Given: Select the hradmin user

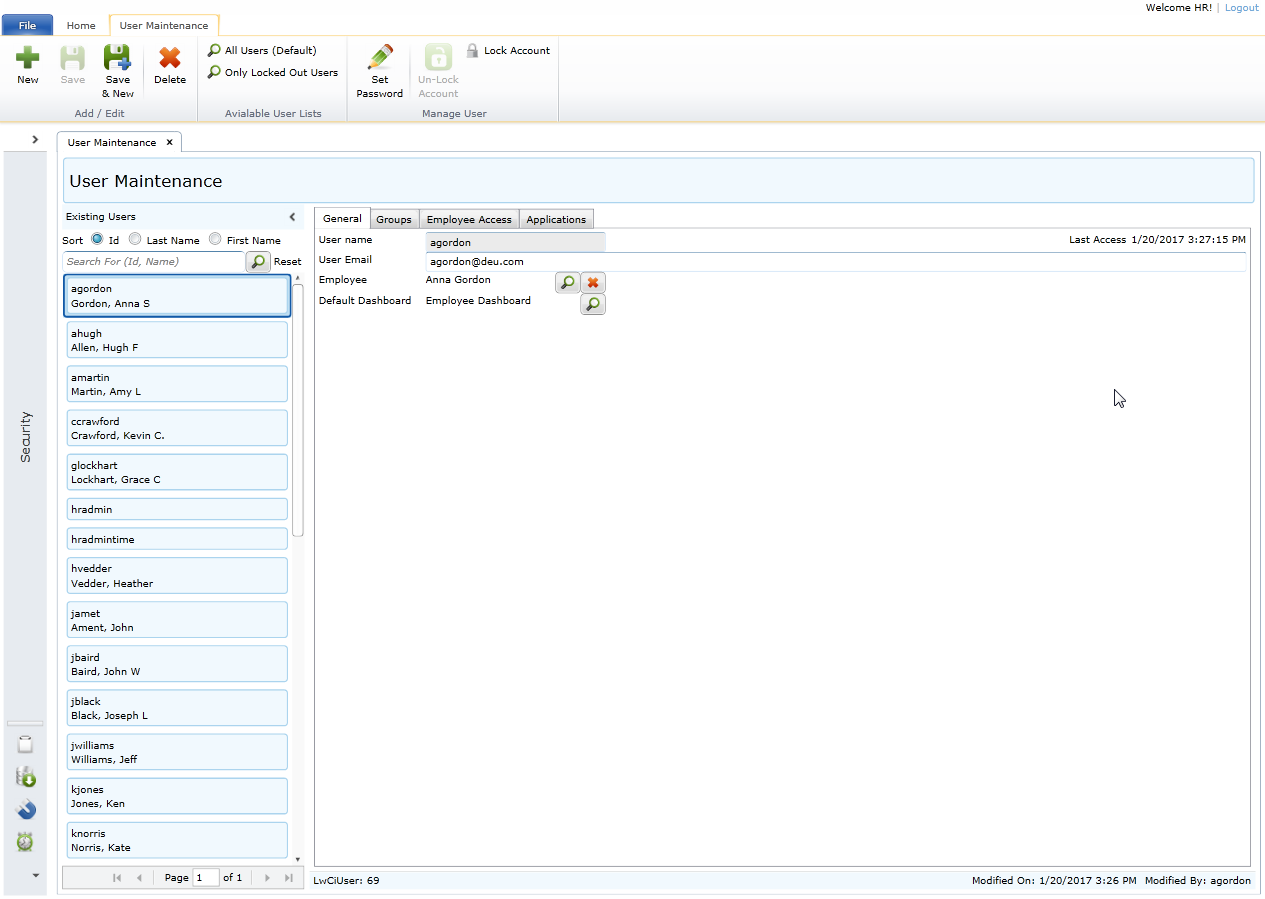Looking at the screenshot, I should [178, 509].
